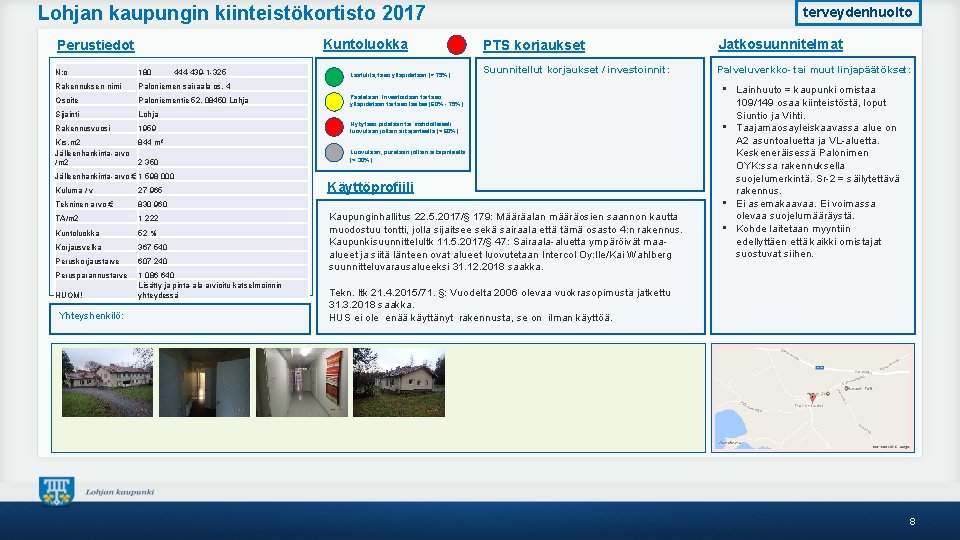Image resolution: width=960 pixels, height=540 pixels.
Task: Click the Perusparannustarve value 1 086 640
Action: [156, 276]
